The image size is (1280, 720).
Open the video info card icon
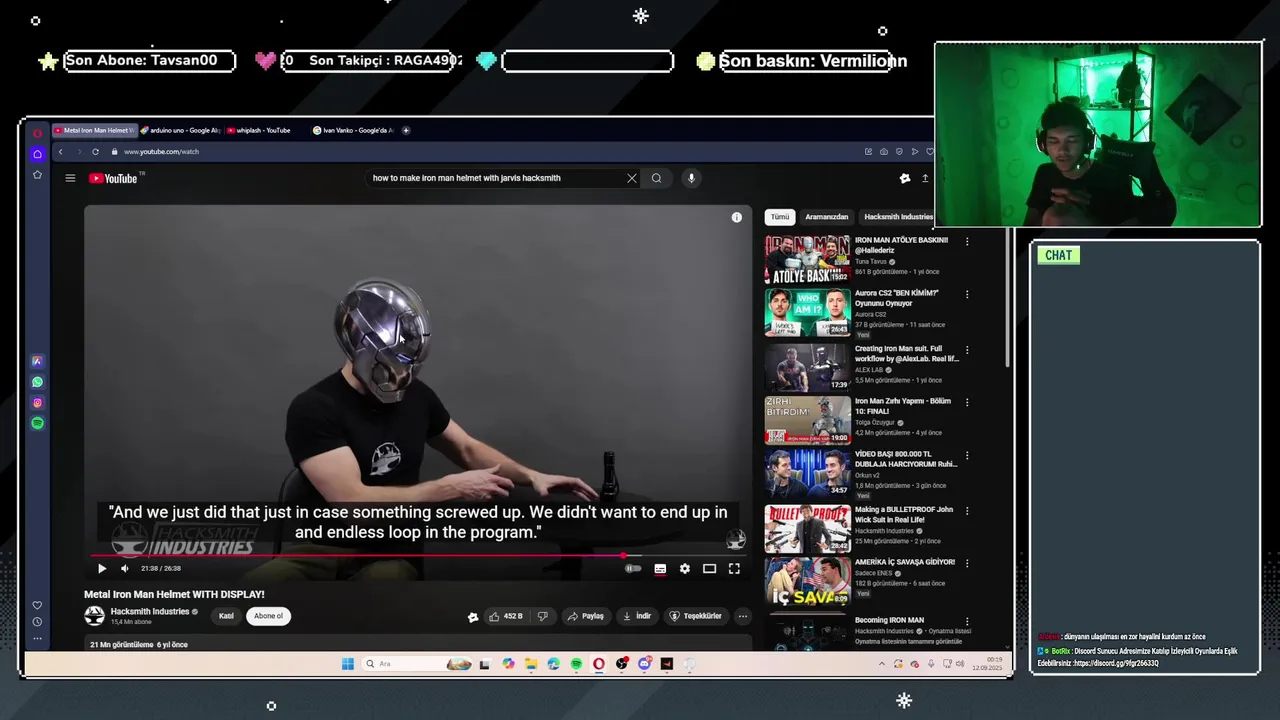737,217
